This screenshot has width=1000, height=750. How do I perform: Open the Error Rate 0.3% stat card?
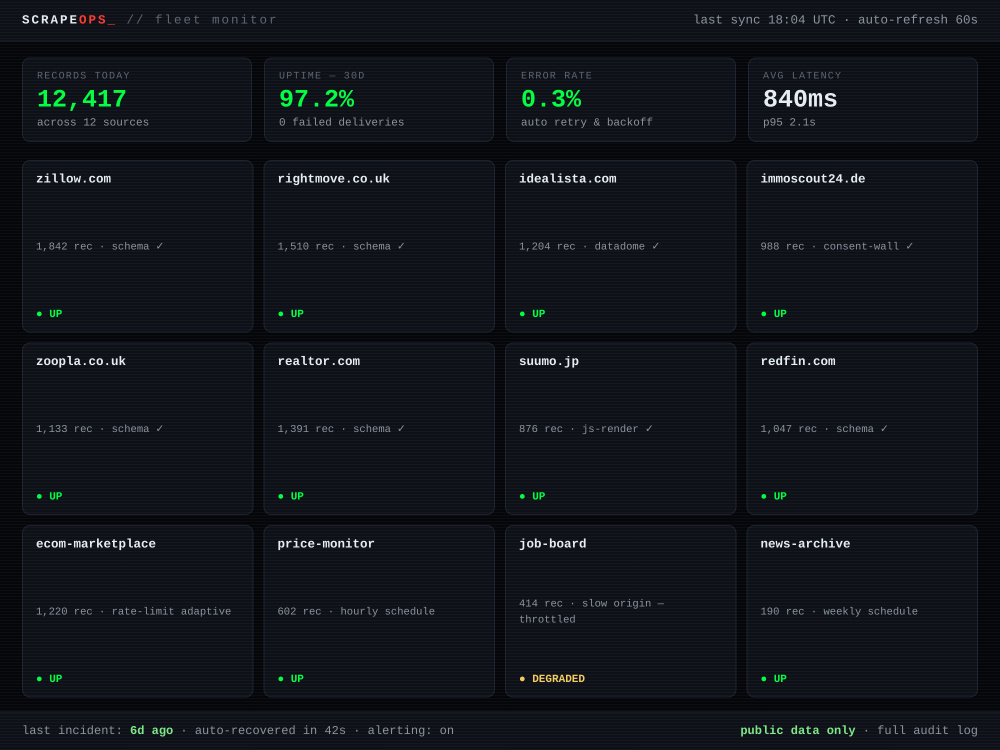[x=621, y=99]
